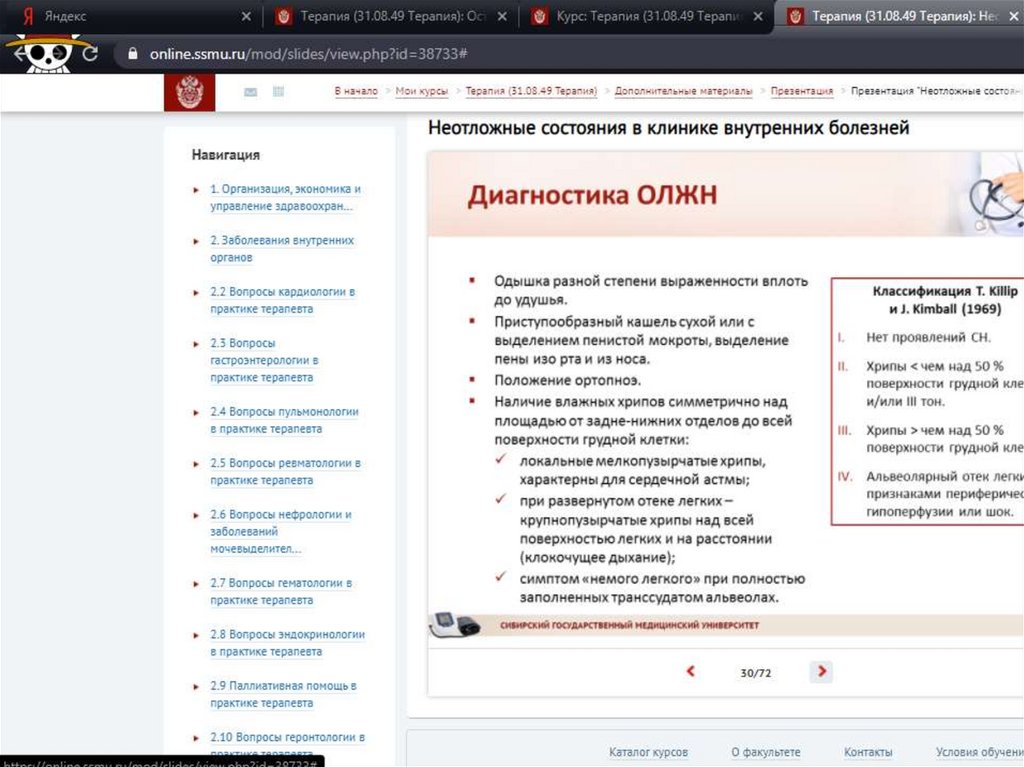Screen dimensions: 1024x767
Task: Open 'В начало' breadcrumb link
Action: (x=356, y=91)
